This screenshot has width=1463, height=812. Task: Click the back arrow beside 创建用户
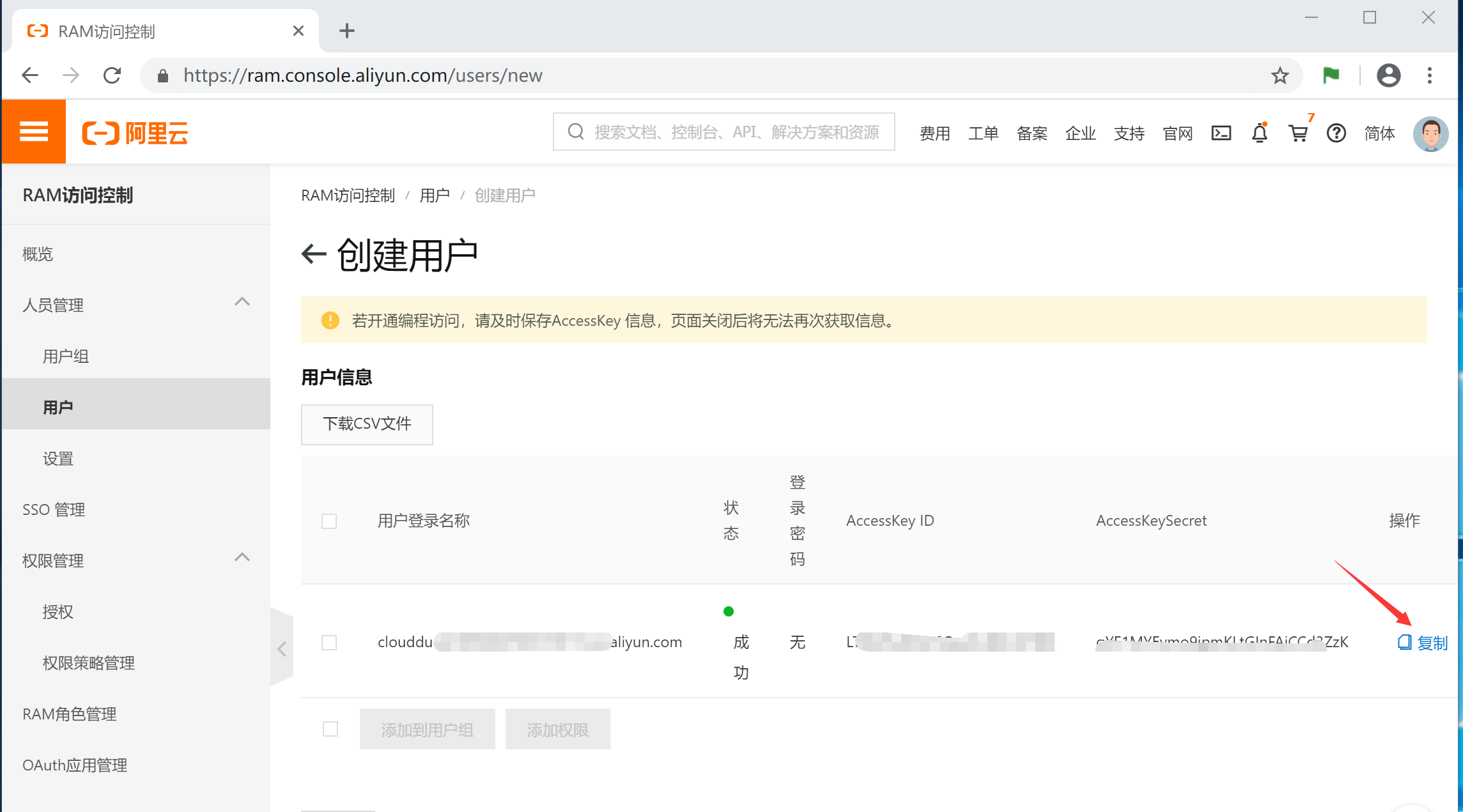pos(313,254)
